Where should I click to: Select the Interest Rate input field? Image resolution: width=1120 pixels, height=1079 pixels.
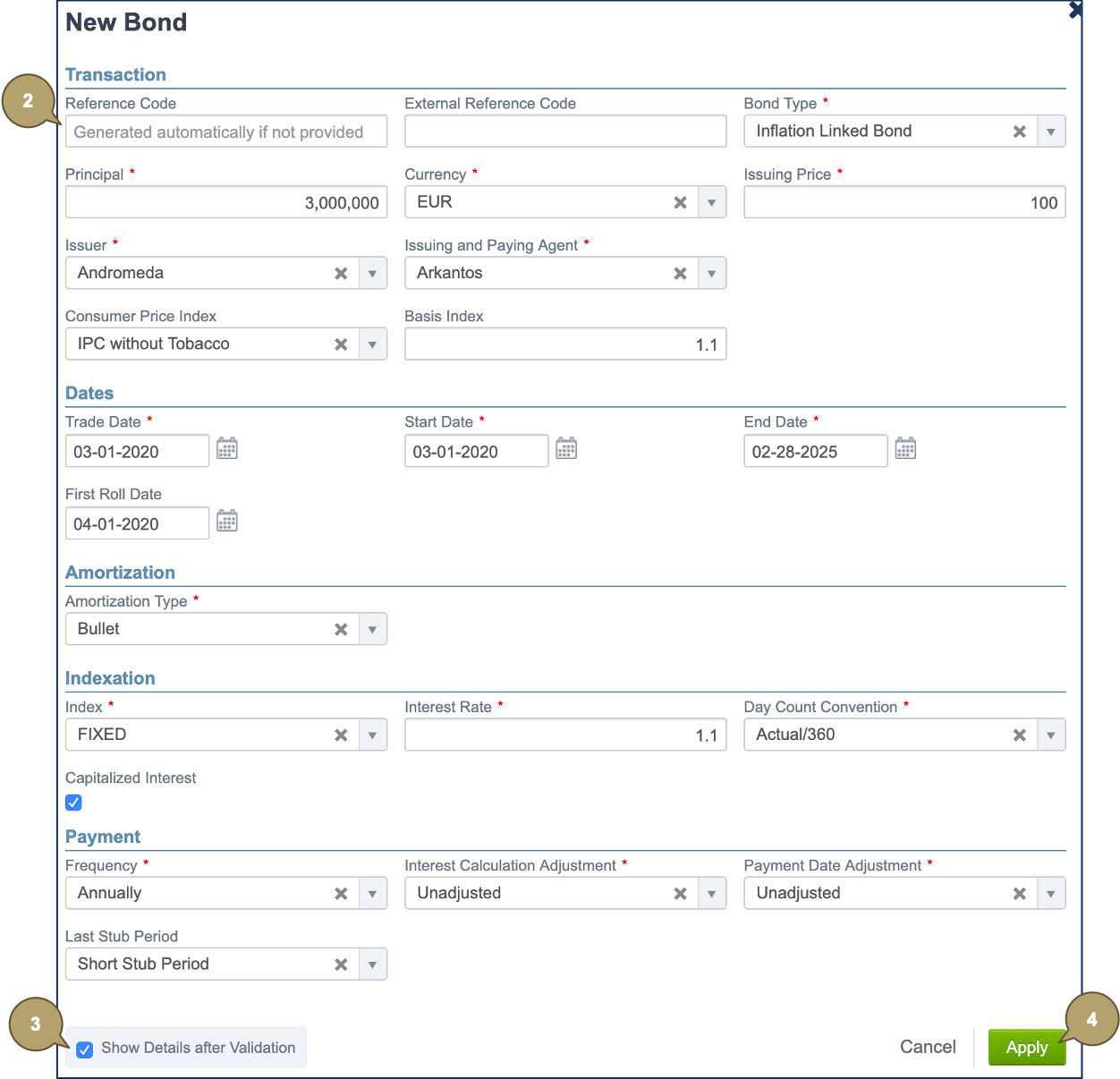point(564,735)
